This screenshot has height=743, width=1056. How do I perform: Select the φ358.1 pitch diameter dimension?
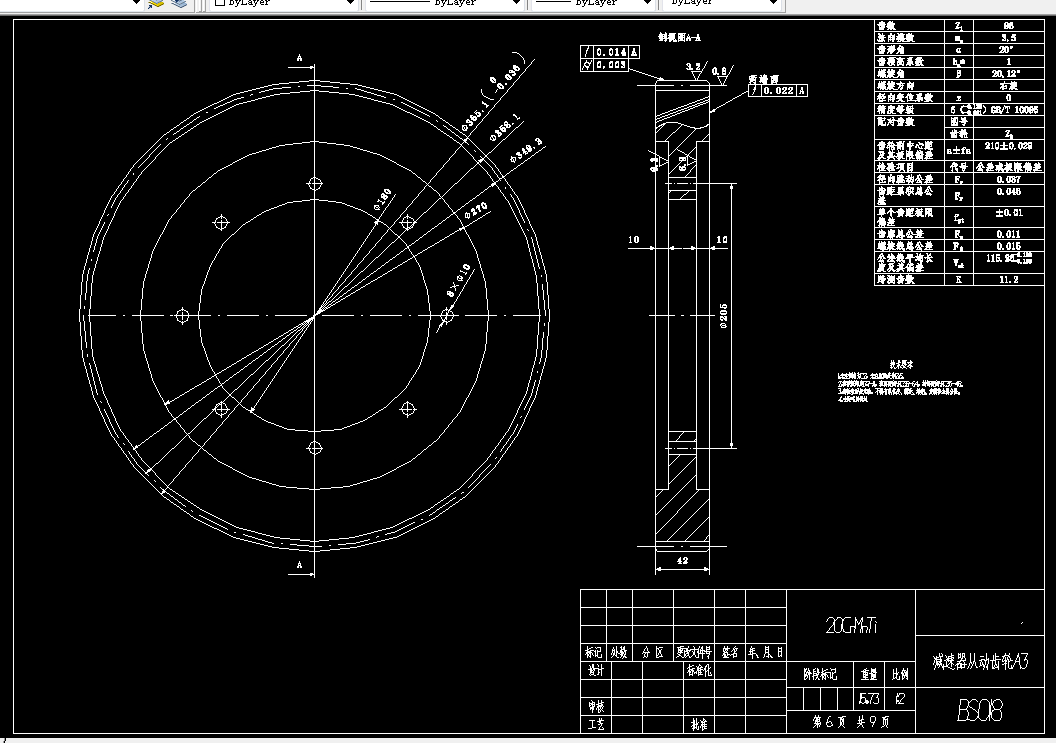504,127
